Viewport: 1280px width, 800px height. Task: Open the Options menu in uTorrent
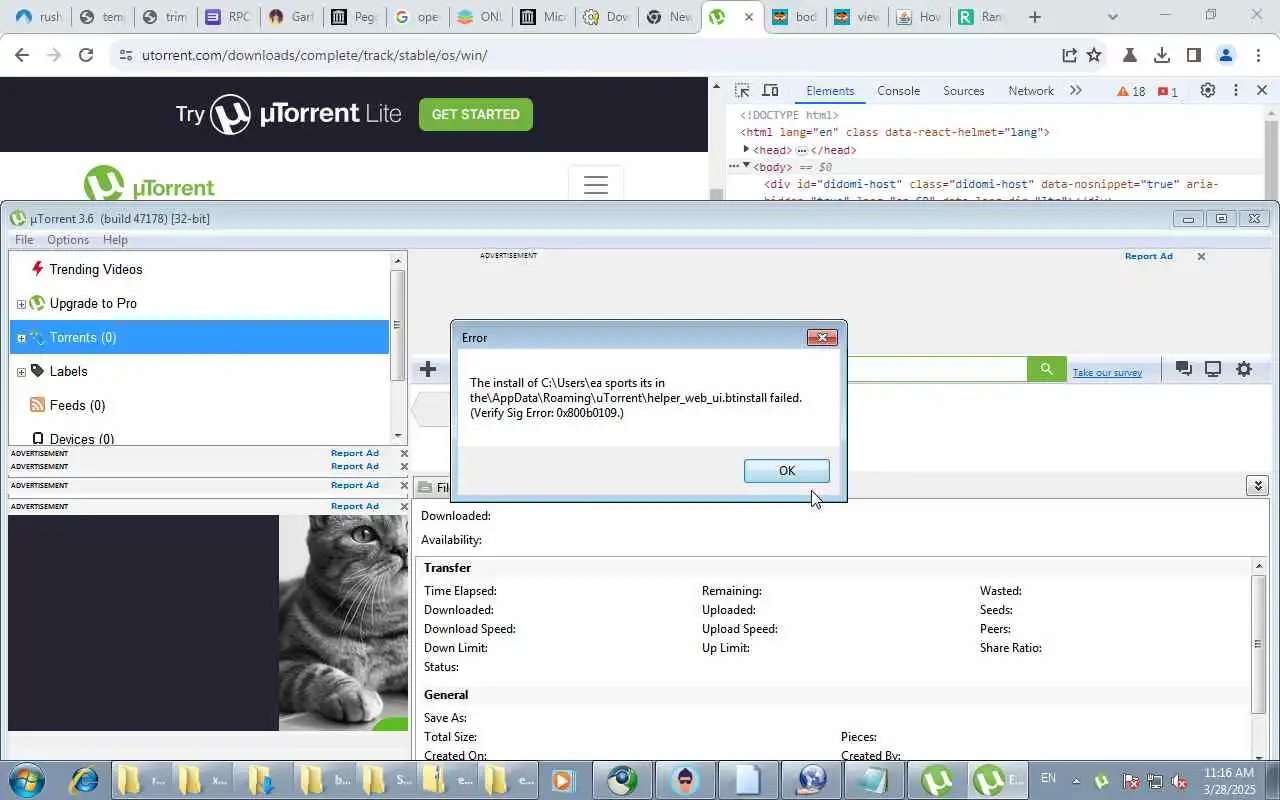(x=68, y=240)
